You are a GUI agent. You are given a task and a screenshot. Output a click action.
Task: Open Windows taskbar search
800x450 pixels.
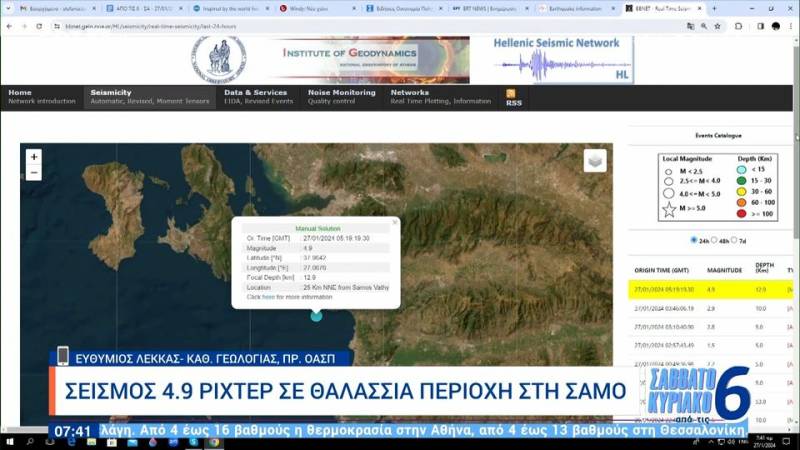point(30,442)
